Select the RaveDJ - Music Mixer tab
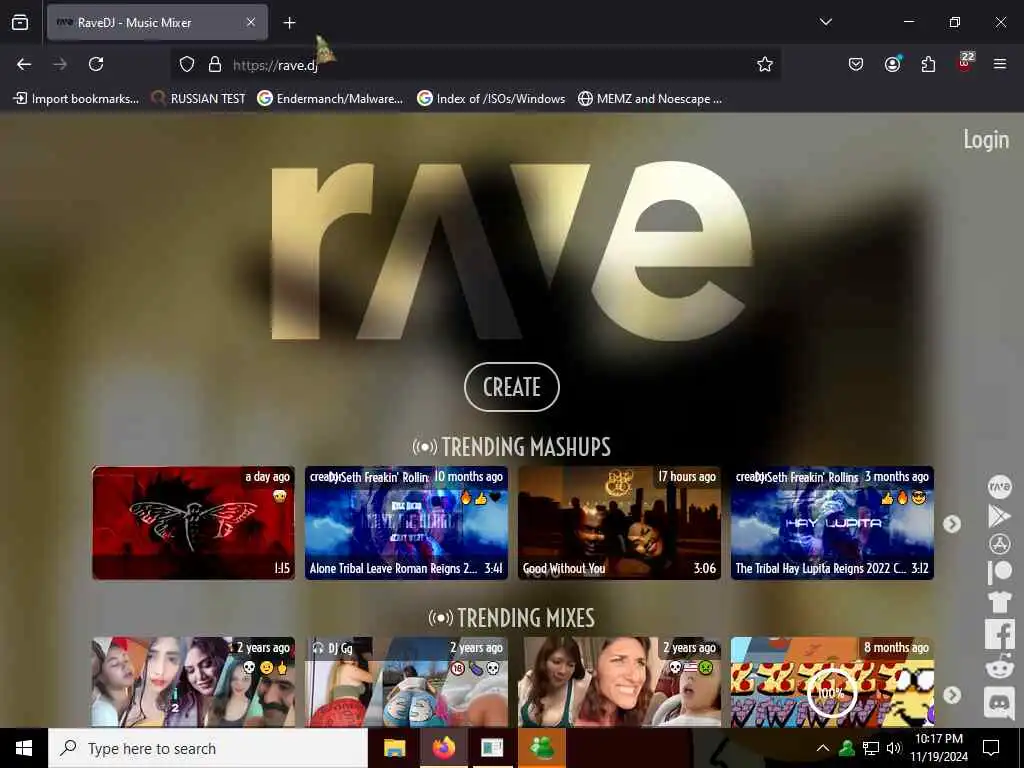 (x=157, y=22)
